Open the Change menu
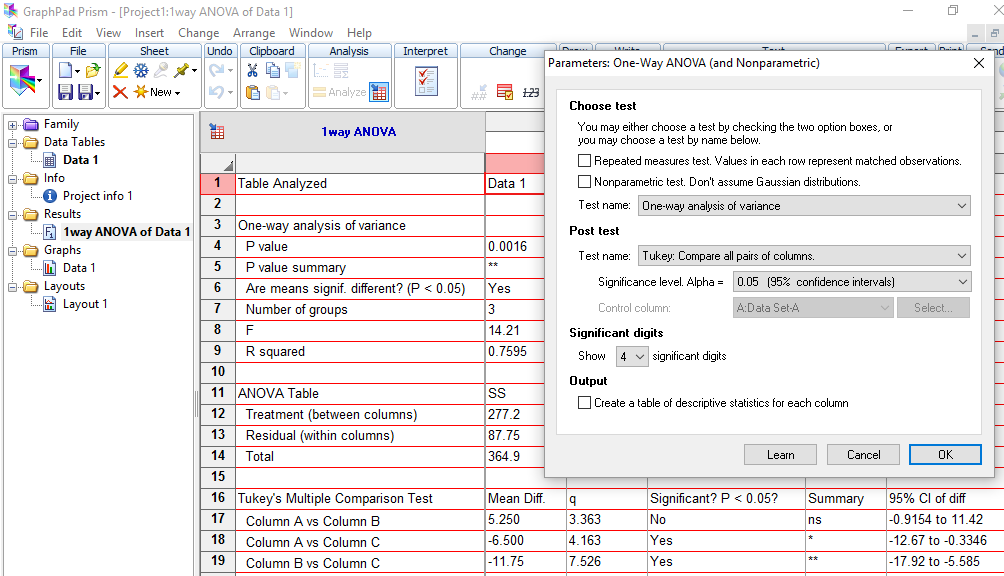The width and height of the screenshot is (1004, 576). [198, 33]
